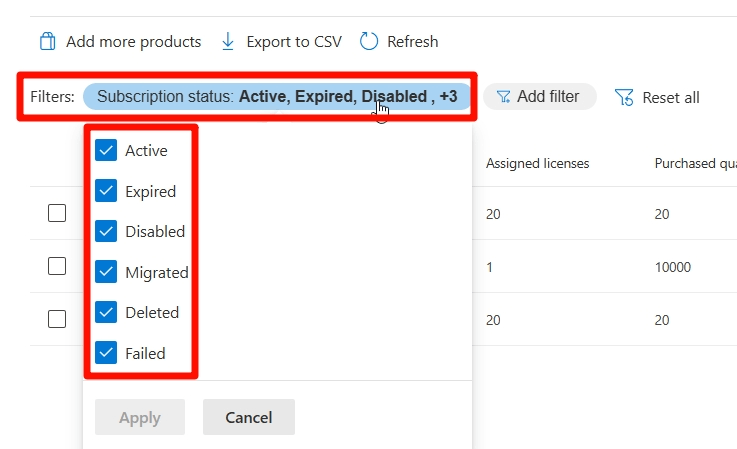
Task: Select the second table row checkbox
Action: [57, 266]
